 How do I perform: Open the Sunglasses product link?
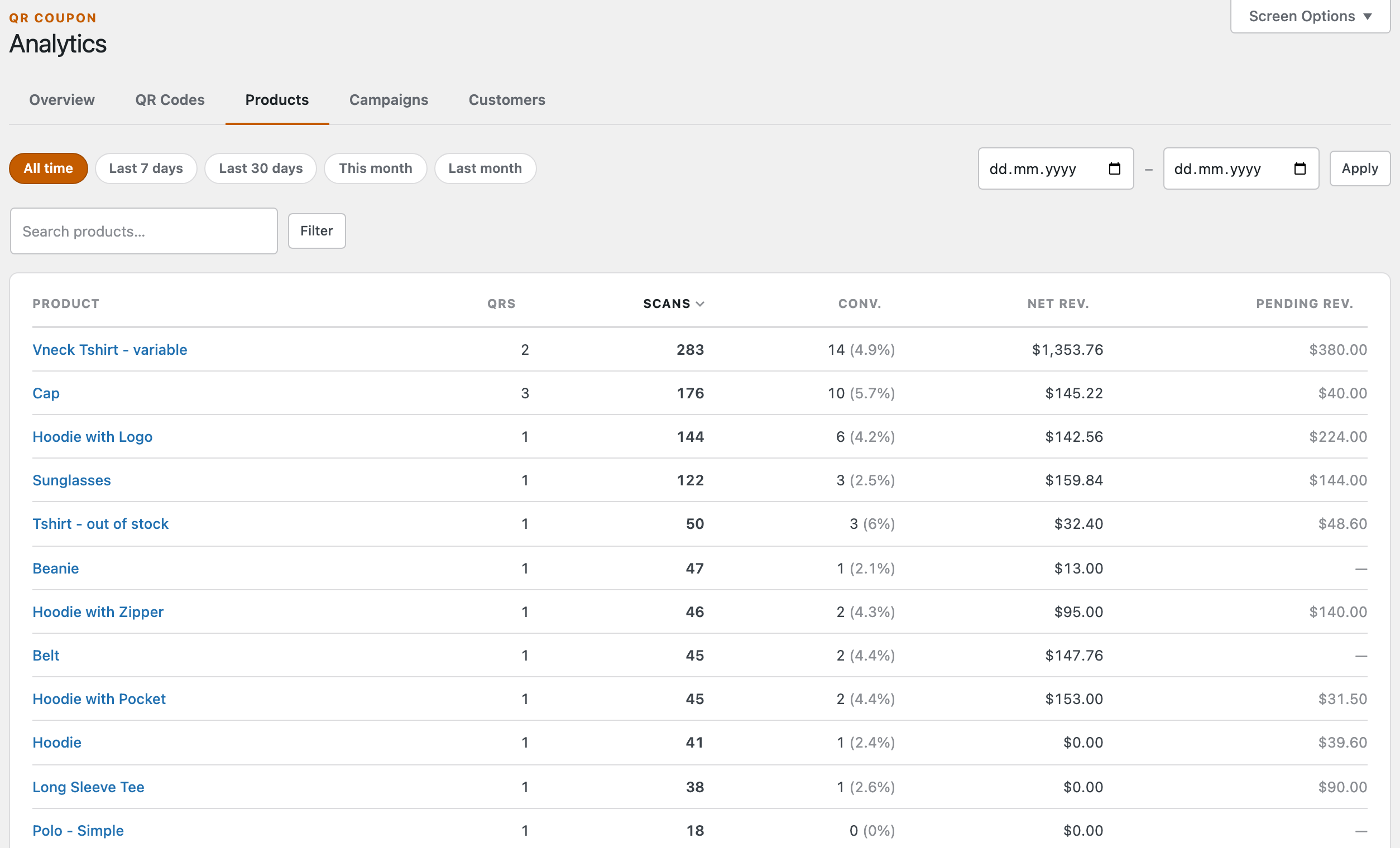coord(71,480)
